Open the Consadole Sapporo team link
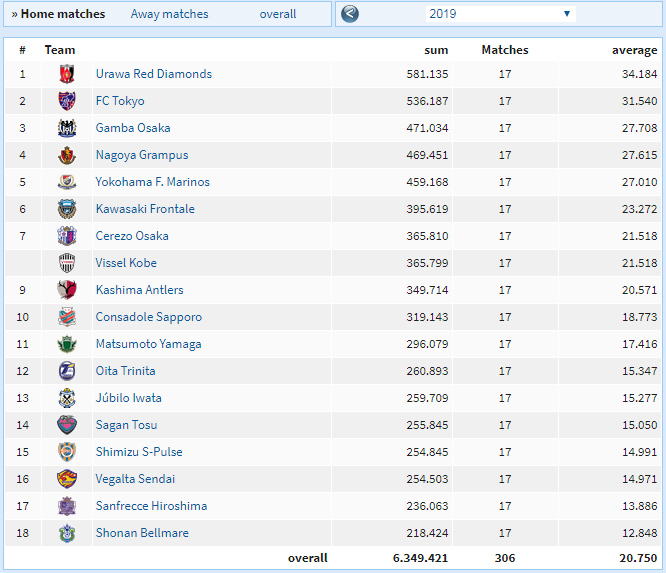The image size is (666, 573). [x=148, y=317]
